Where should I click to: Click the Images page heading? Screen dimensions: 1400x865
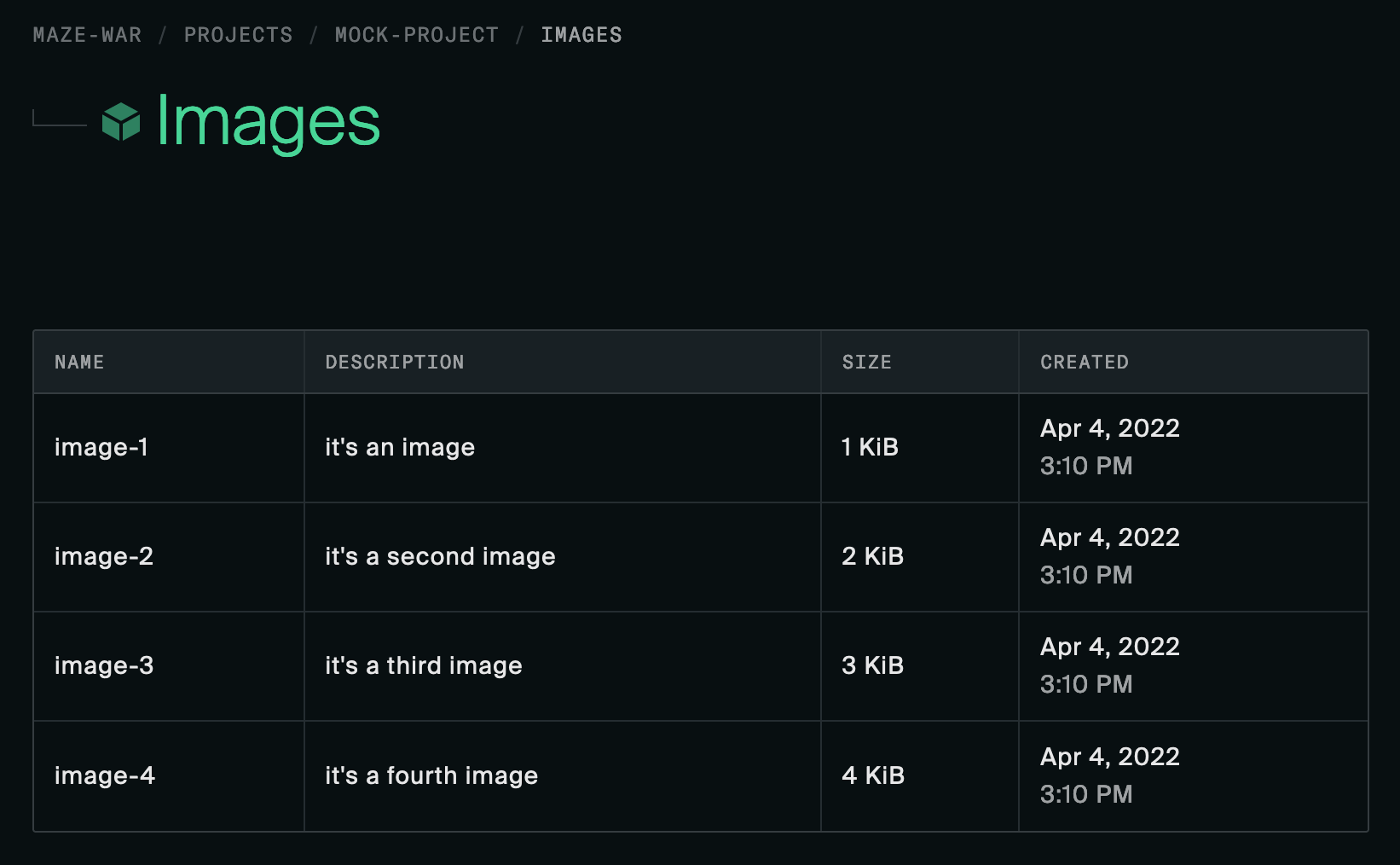[x=268, y=122]
